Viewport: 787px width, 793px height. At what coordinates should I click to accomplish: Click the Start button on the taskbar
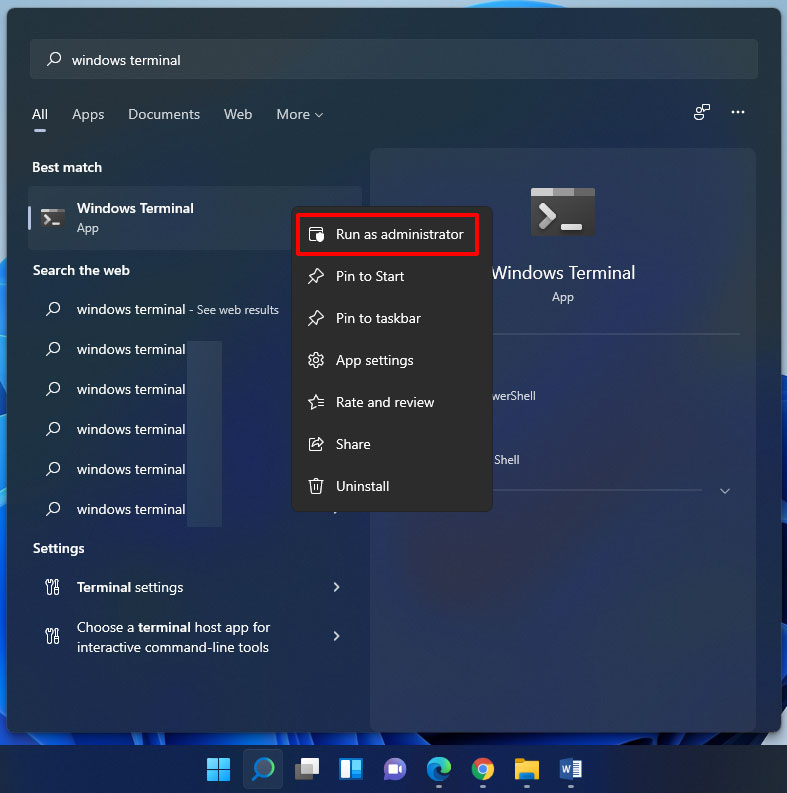click(x=218, y=769)
